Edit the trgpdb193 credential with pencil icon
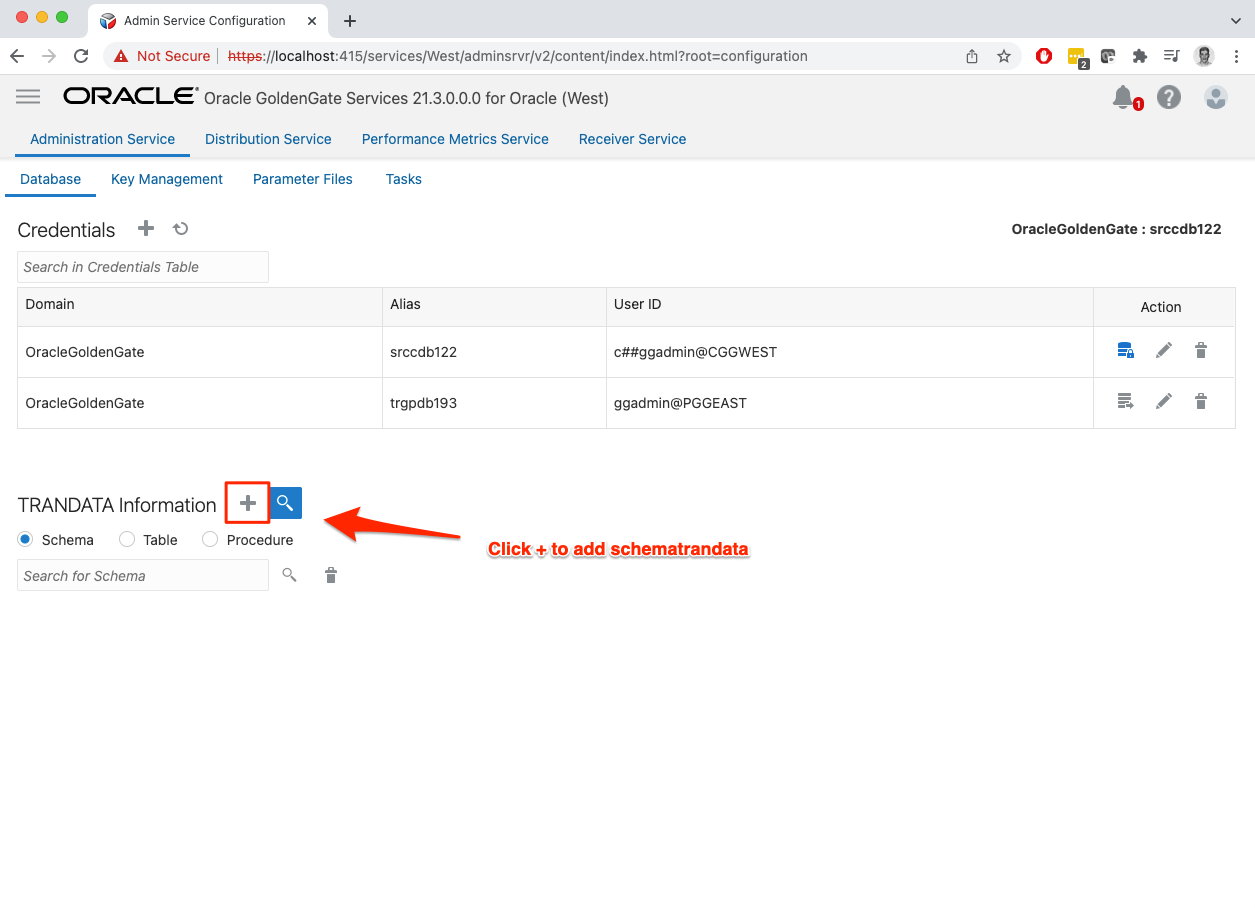This screenshot has width=1255, height=908. coord(1163,402)
